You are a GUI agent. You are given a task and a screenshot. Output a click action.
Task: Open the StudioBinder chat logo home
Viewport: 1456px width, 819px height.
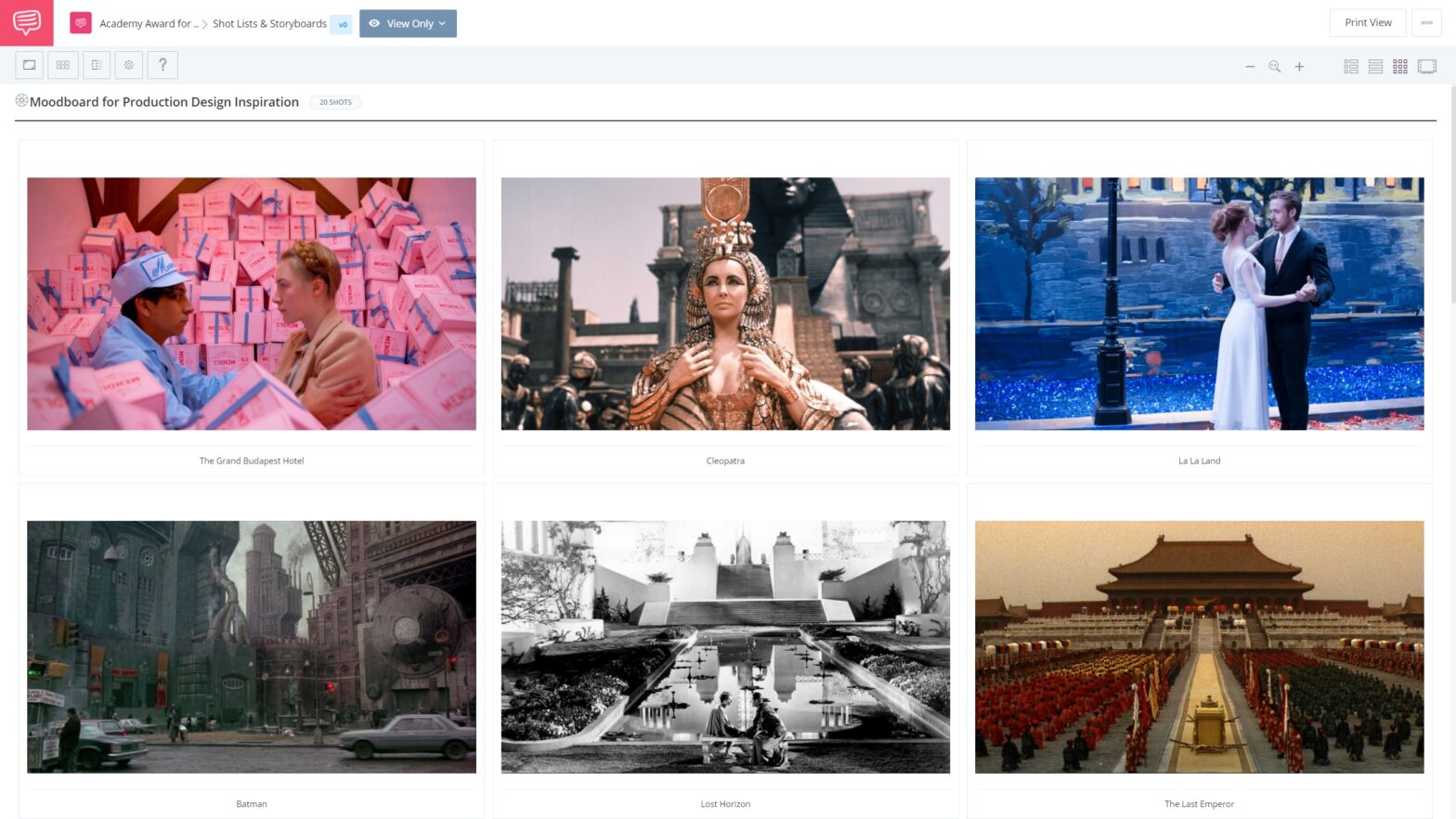27,22
